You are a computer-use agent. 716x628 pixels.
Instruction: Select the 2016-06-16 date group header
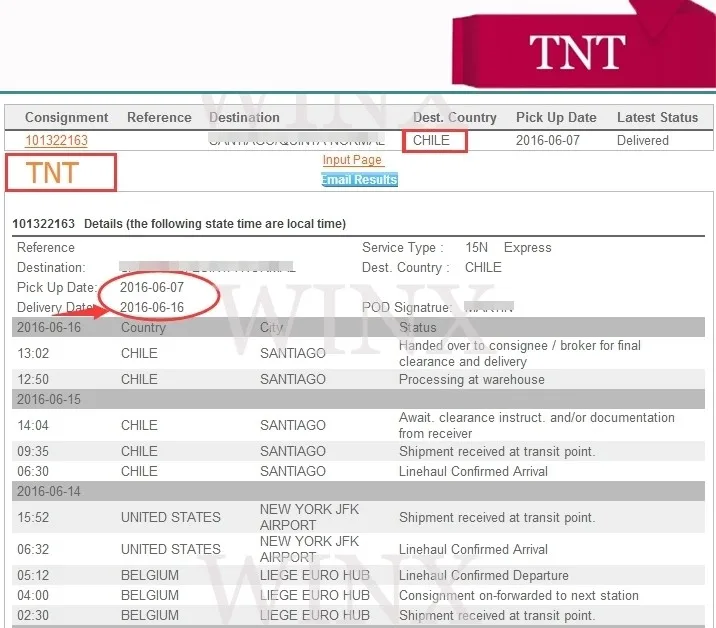tap(49, 327)
